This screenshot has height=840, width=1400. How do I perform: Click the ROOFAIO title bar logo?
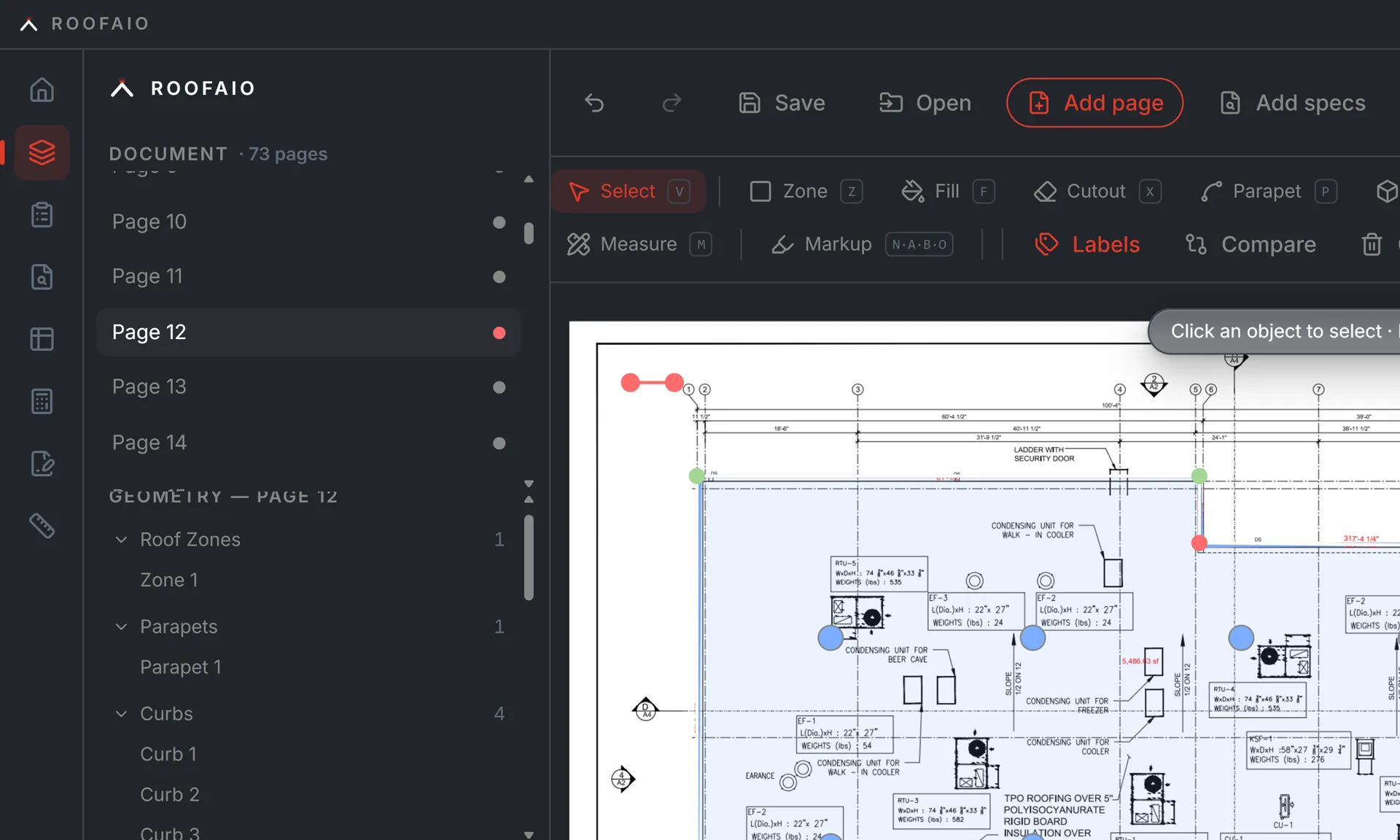[x=84, y=23]
